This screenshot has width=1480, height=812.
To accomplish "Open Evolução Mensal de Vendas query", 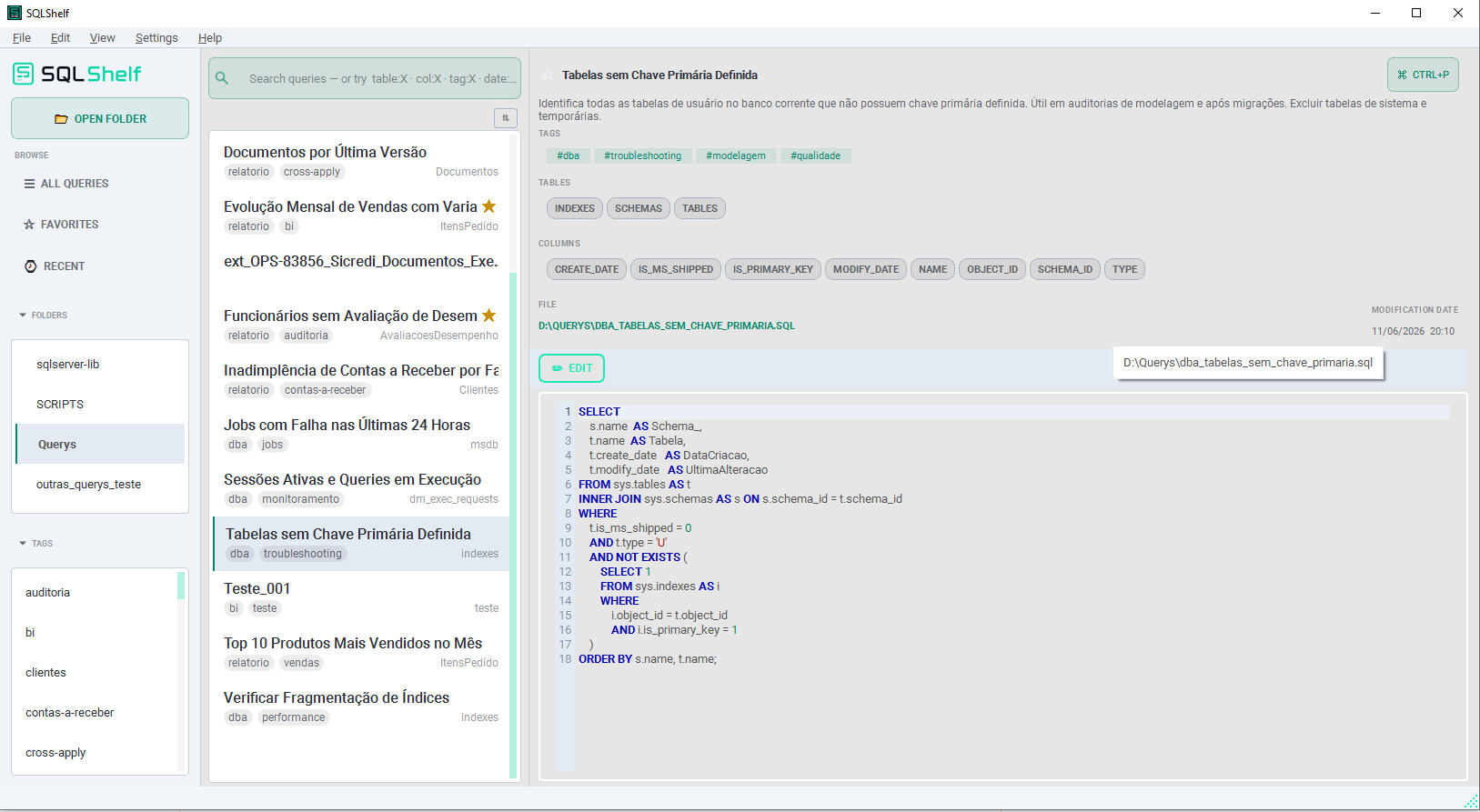I will click(361, 216).
